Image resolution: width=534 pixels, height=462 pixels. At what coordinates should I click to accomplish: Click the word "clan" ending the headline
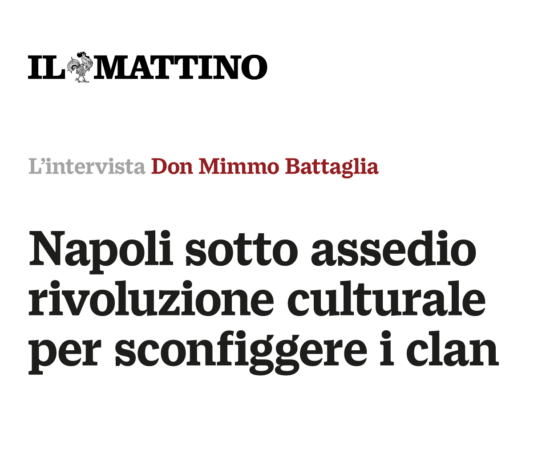coord(453,348)
